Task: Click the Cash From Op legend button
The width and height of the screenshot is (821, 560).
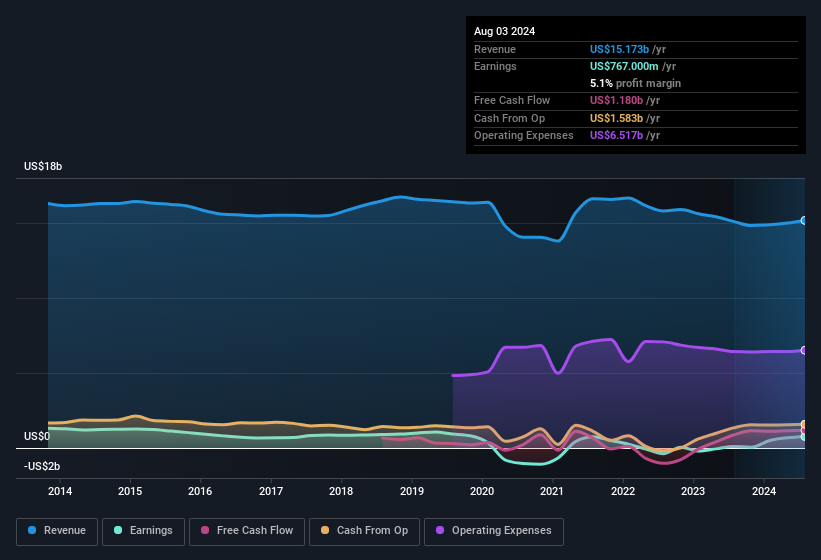Action: pos(362,531)
